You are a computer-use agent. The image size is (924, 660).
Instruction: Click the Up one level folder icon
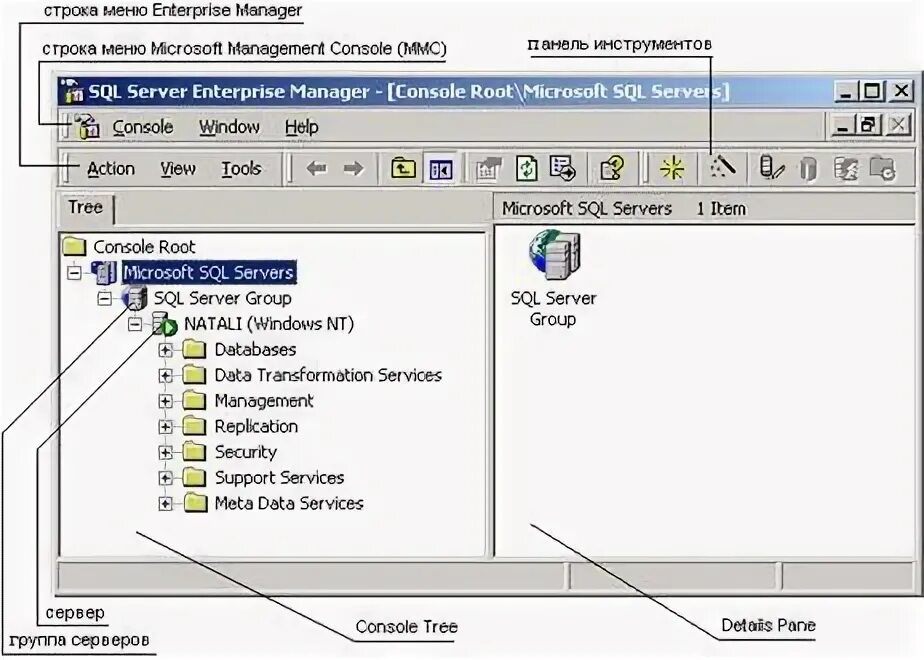pyautogui.click(x=403, y=169)
